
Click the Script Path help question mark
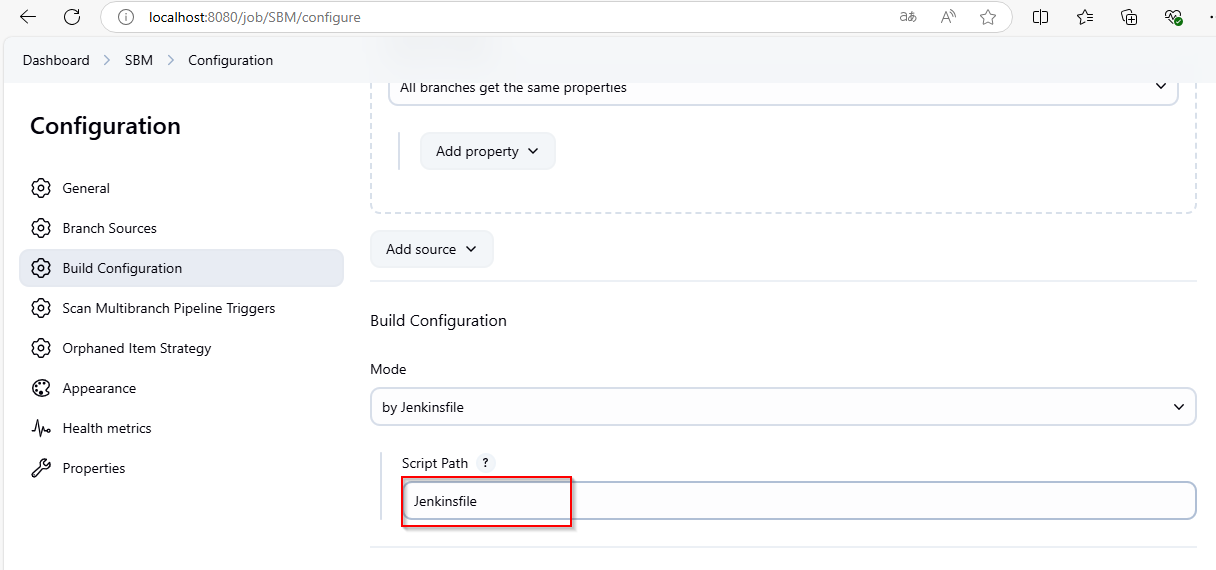485,463
